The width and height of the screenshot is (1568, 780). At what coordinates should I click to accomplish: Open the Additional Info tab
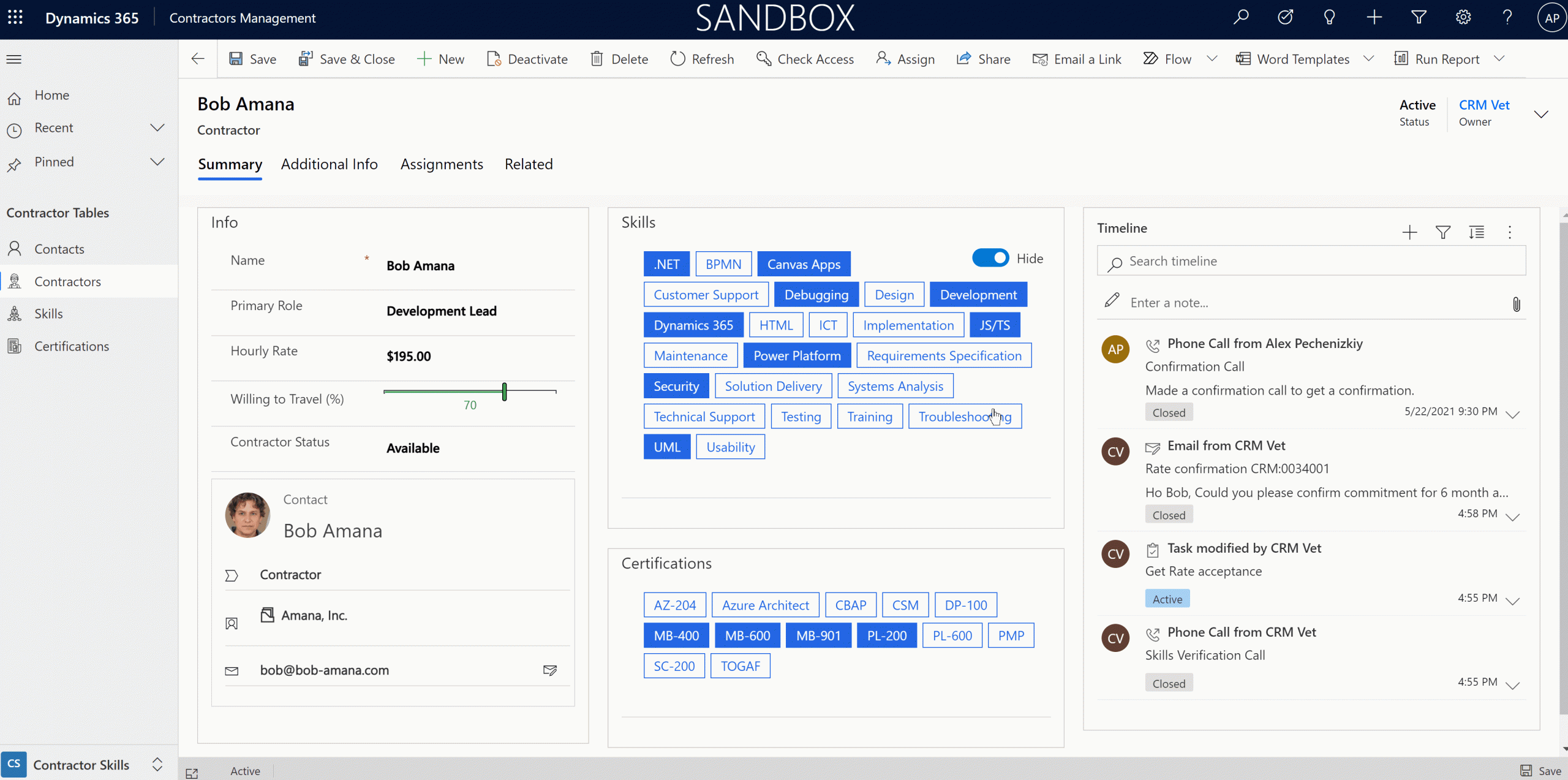(329, 164)
